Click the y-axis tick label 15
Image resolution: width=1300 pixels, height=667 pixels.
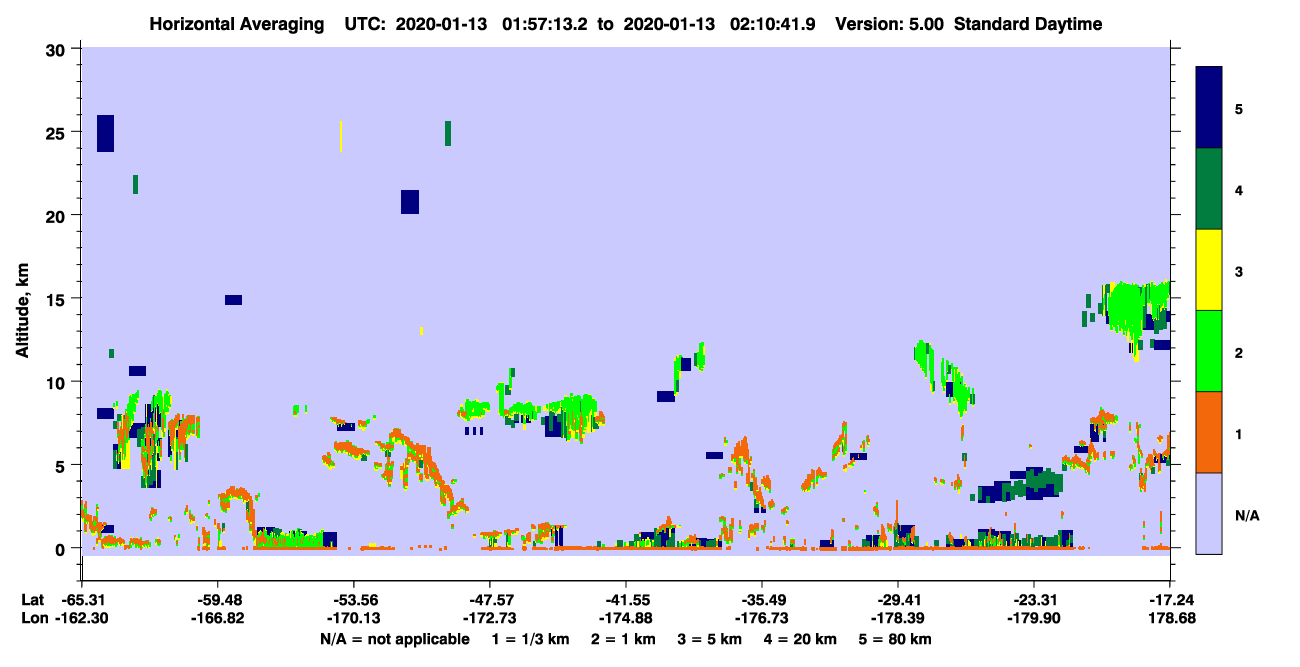[56, 299]
